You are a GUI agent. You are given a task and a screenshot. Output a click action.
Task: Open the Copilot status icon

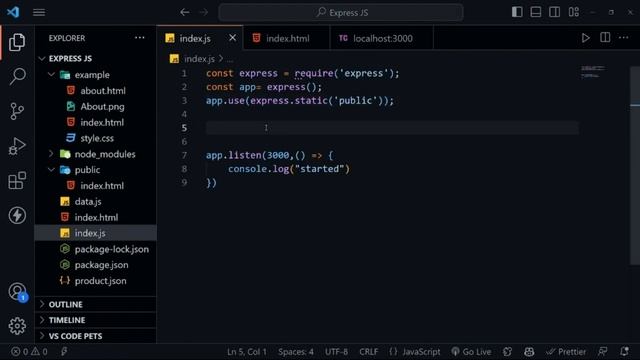[529, 351]
